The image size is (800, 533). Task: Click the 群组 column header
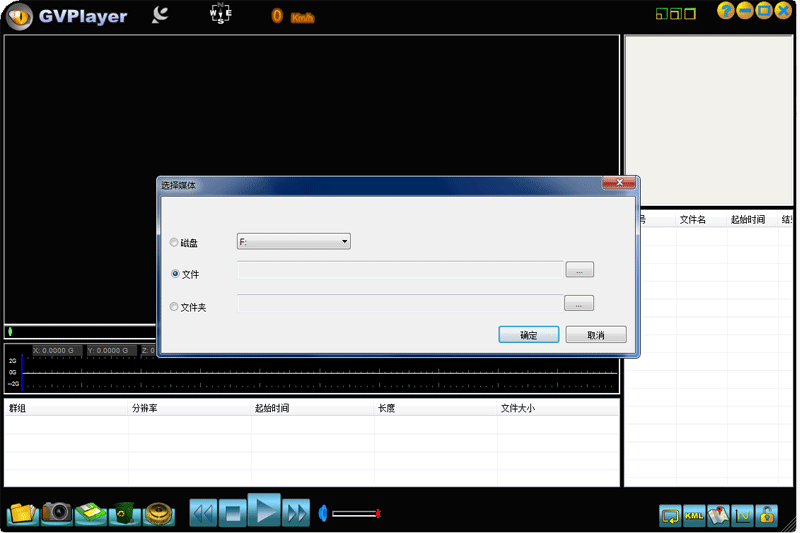point(66,408)
